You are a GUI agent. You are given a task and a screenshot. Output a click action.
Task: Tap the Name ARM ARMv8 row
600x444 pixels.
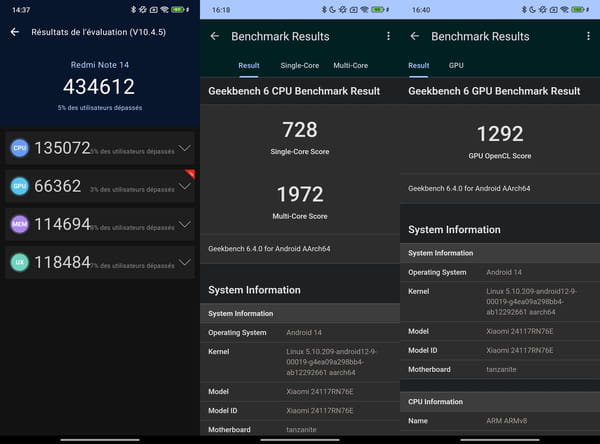tap(500, 421)
